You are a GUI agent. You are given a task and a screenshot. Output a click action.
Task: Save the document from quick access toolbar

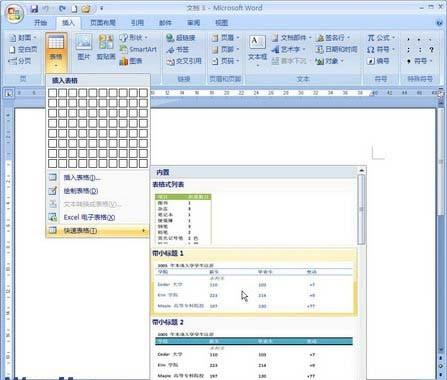pyautogui.click(x=34, y=8)
